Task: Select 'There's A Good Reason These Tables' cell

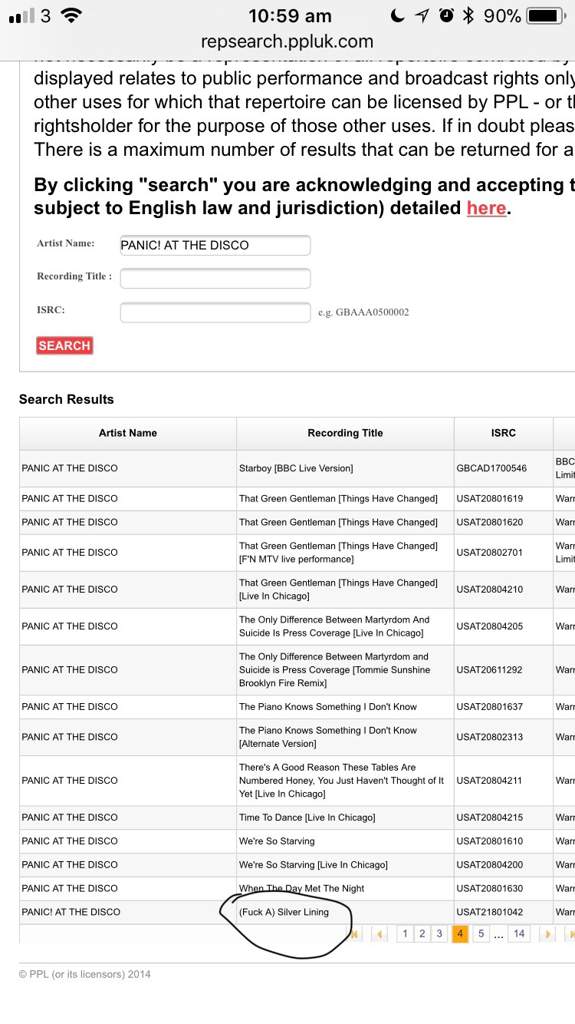Action: pyautogui.click(x=345, y=781)
